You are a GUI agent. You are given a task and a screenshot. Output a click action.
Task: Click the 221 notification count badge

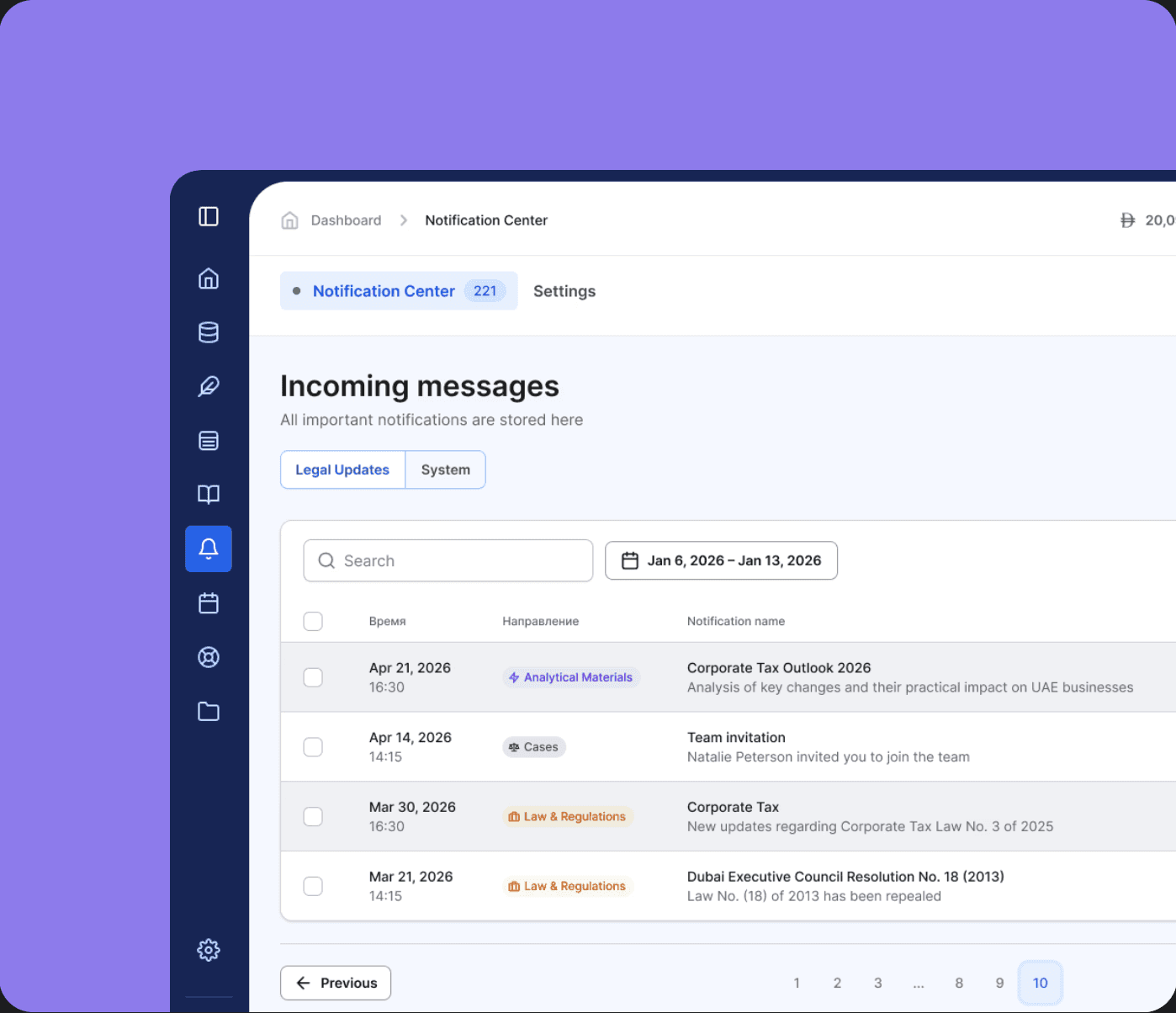(x=485, y=291)
